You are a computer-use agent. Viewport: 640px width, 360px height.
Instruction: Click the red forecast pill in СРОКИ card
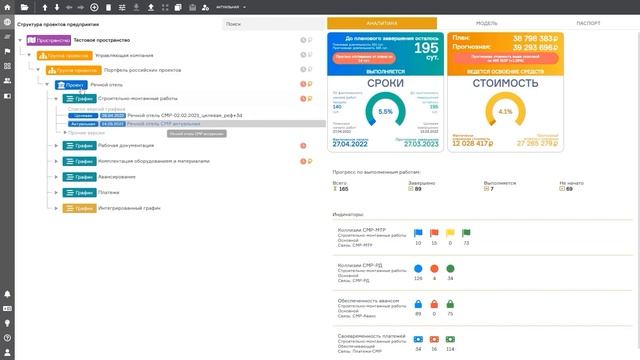364,58
